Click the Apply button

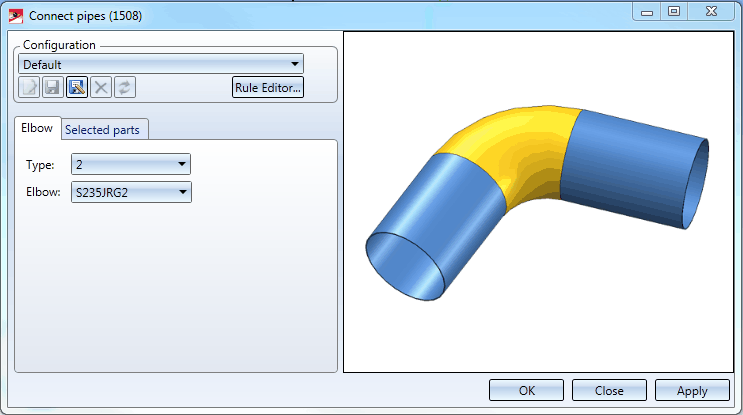(x=692, y=390)
